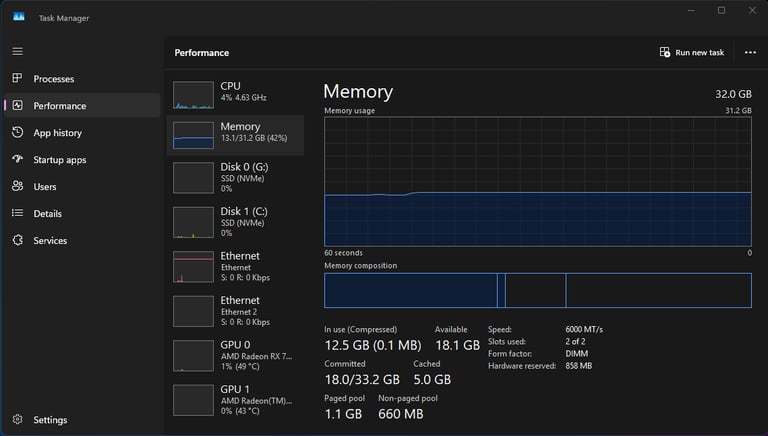Open the Services puzzle icon
This screenshot has height=436, width=768.
coord(18,240)
